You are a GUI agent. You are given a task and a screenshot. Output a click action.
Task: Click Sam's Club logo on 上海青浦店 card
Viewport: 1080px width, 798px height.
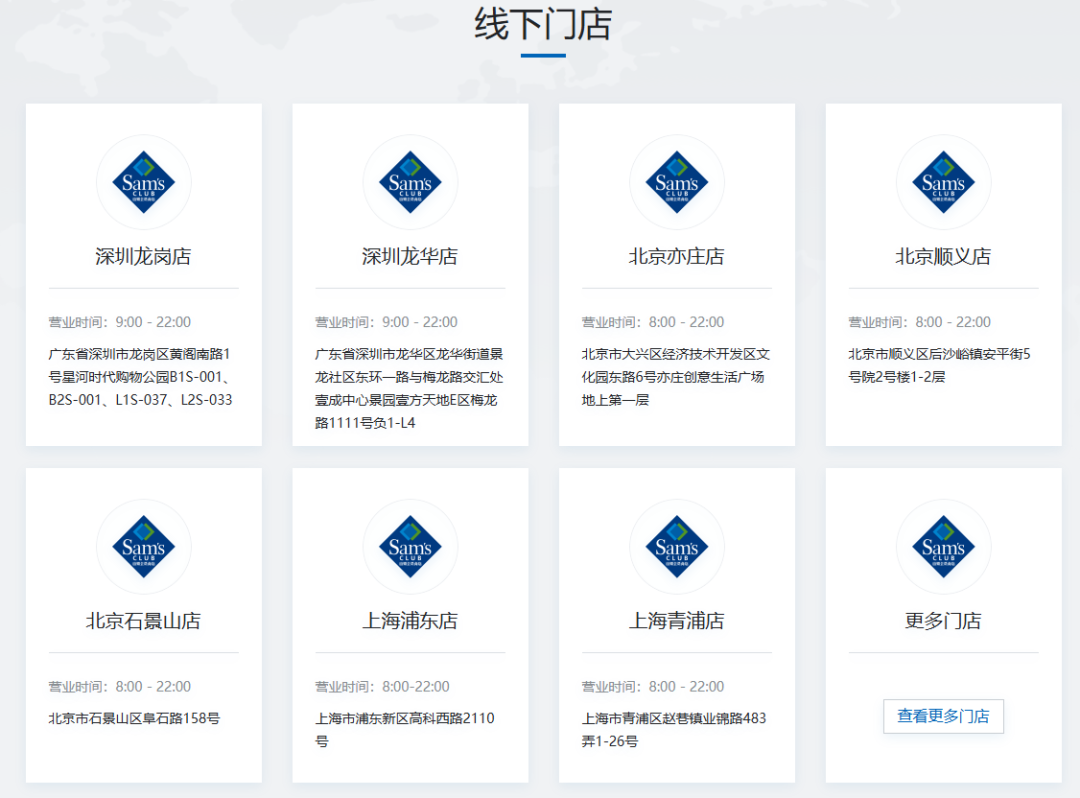click(x=676, y=547)
